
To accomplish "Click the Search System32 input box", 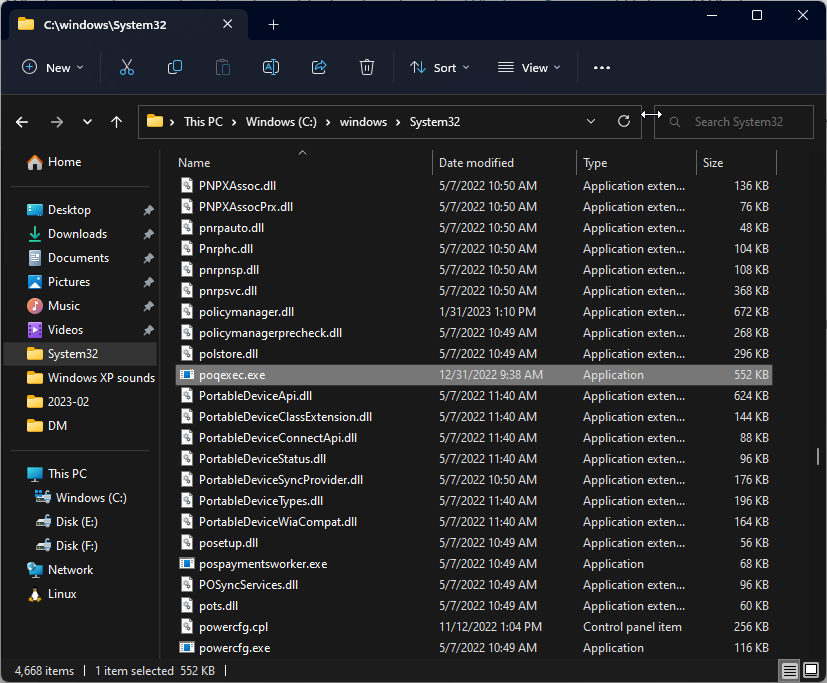I will (738, 122).
